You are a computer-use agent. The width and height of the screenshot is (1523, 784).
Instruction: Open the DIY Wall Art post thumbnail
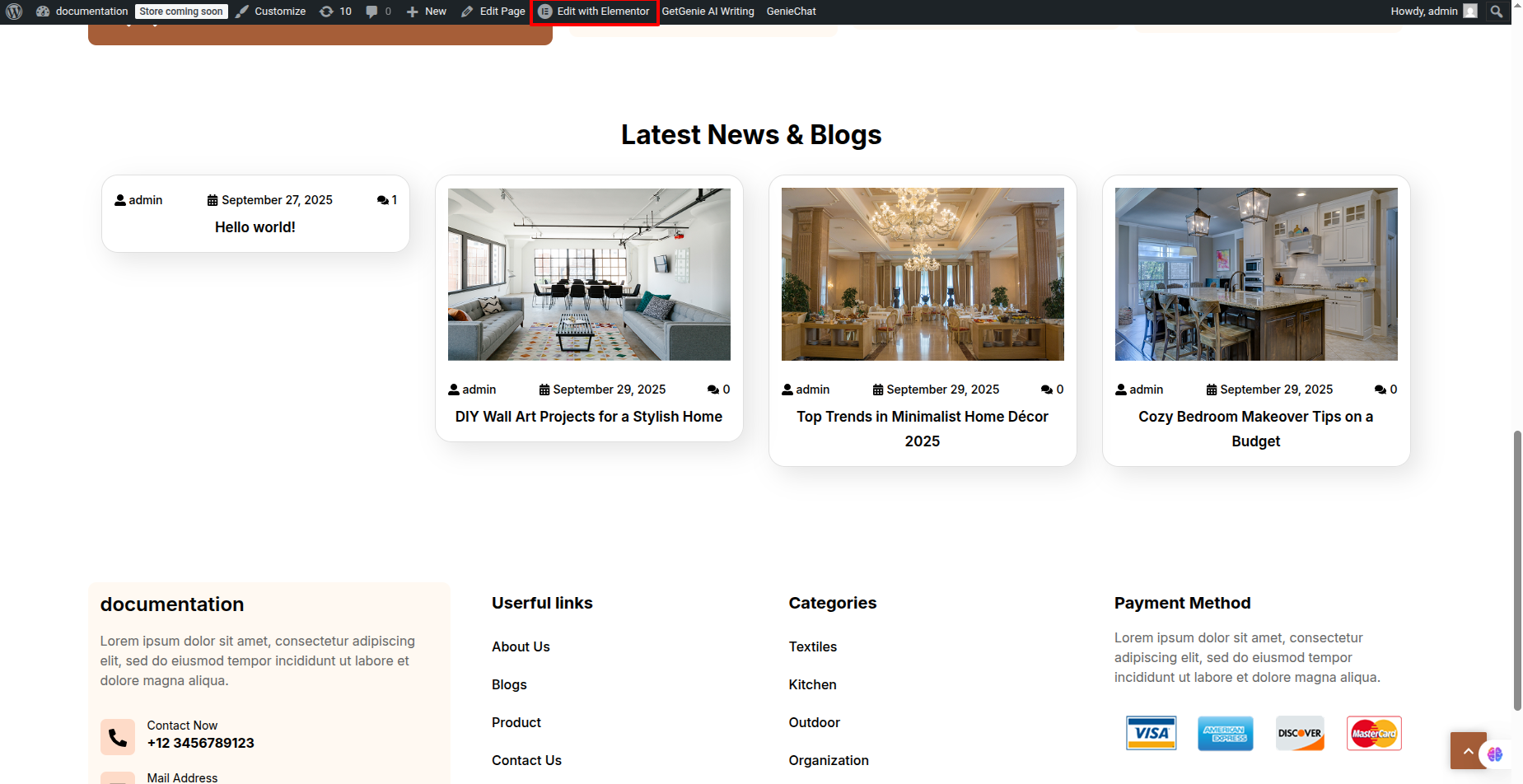tap(589, 274)
